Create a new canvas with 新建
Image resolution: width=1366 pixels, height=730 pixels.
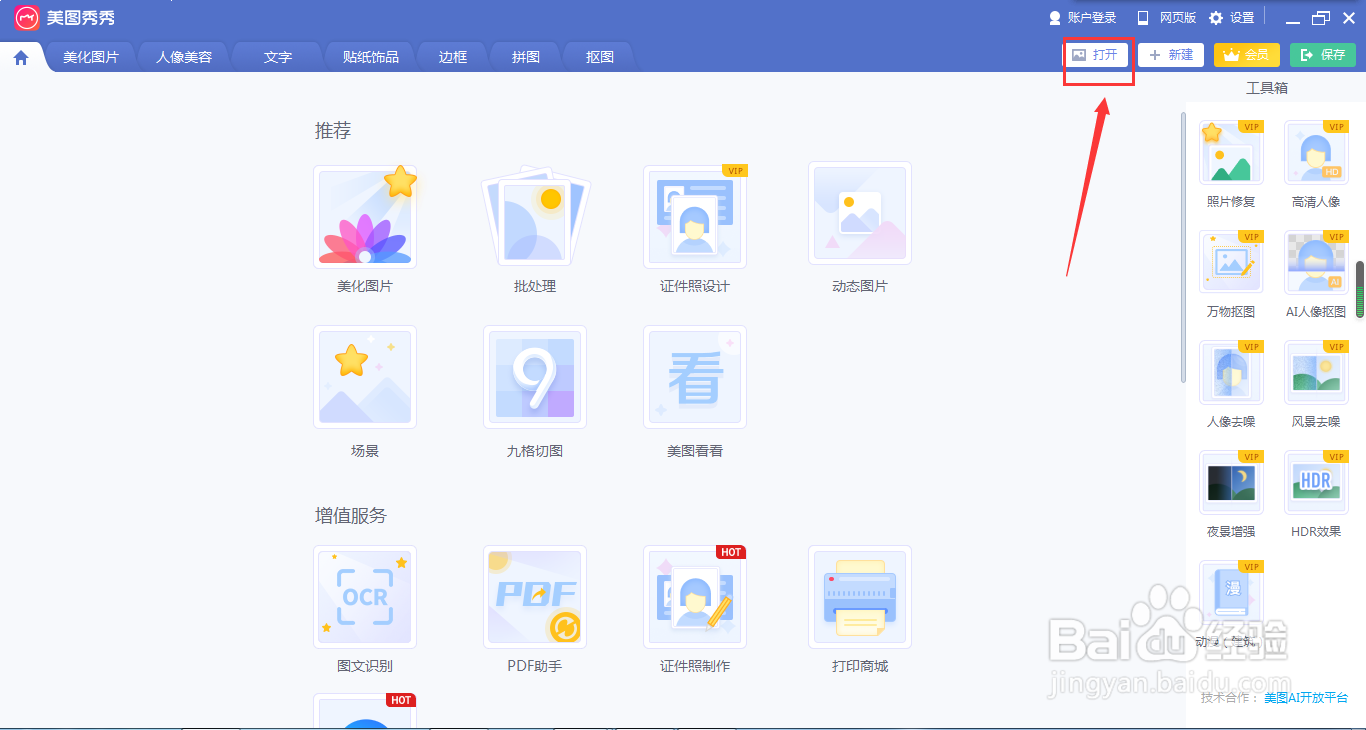point(1171,55)
